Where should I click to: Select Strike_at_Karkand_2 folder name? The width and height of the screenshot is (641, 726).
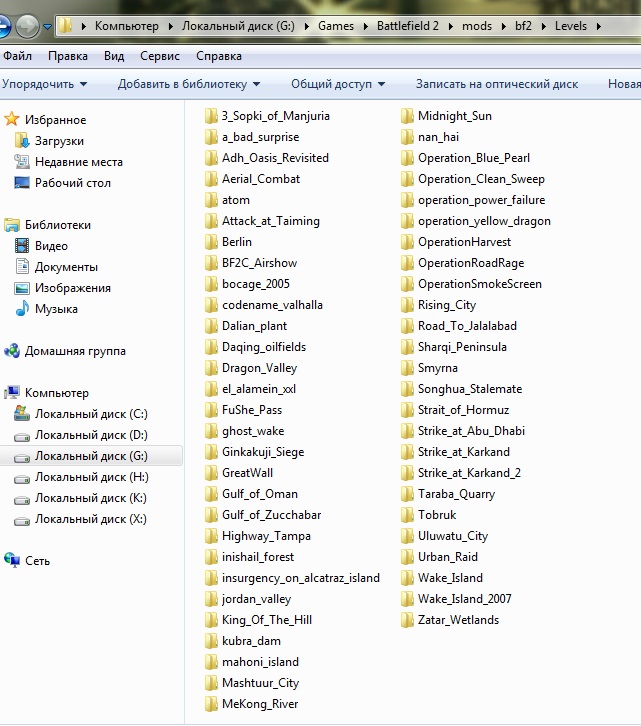(469, 473)
